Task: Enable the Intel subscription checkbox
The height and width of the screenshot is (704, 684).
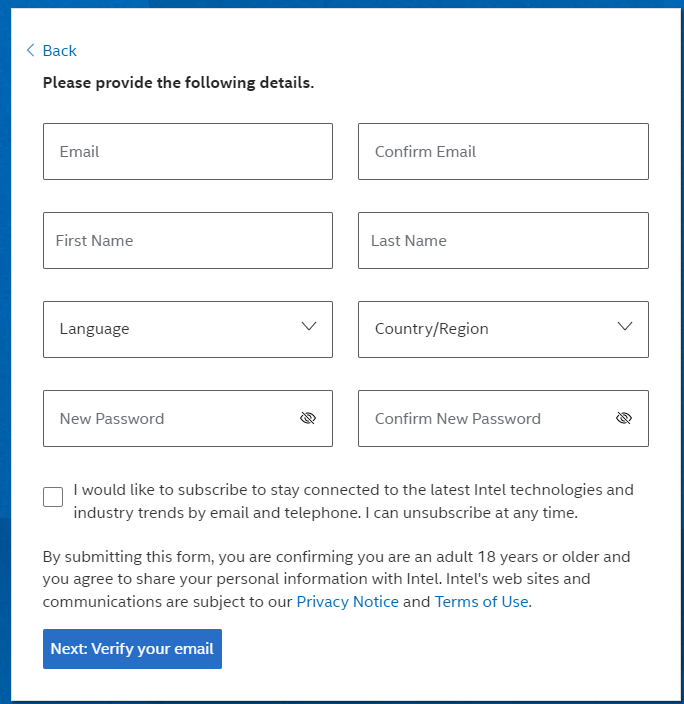Action: tap(53, 497)
